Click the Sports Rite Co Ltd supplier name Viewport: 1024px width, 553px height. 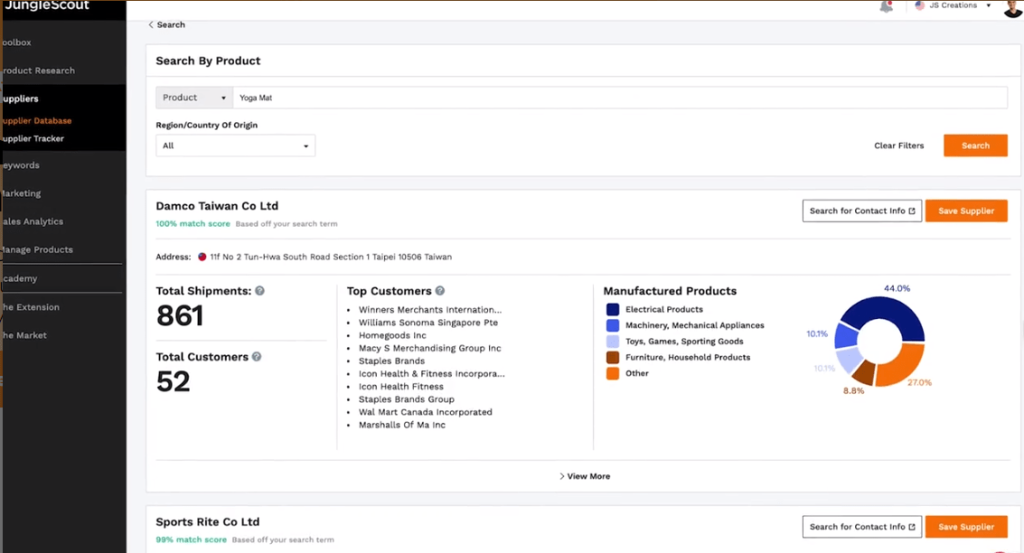[x=208, y=522]
